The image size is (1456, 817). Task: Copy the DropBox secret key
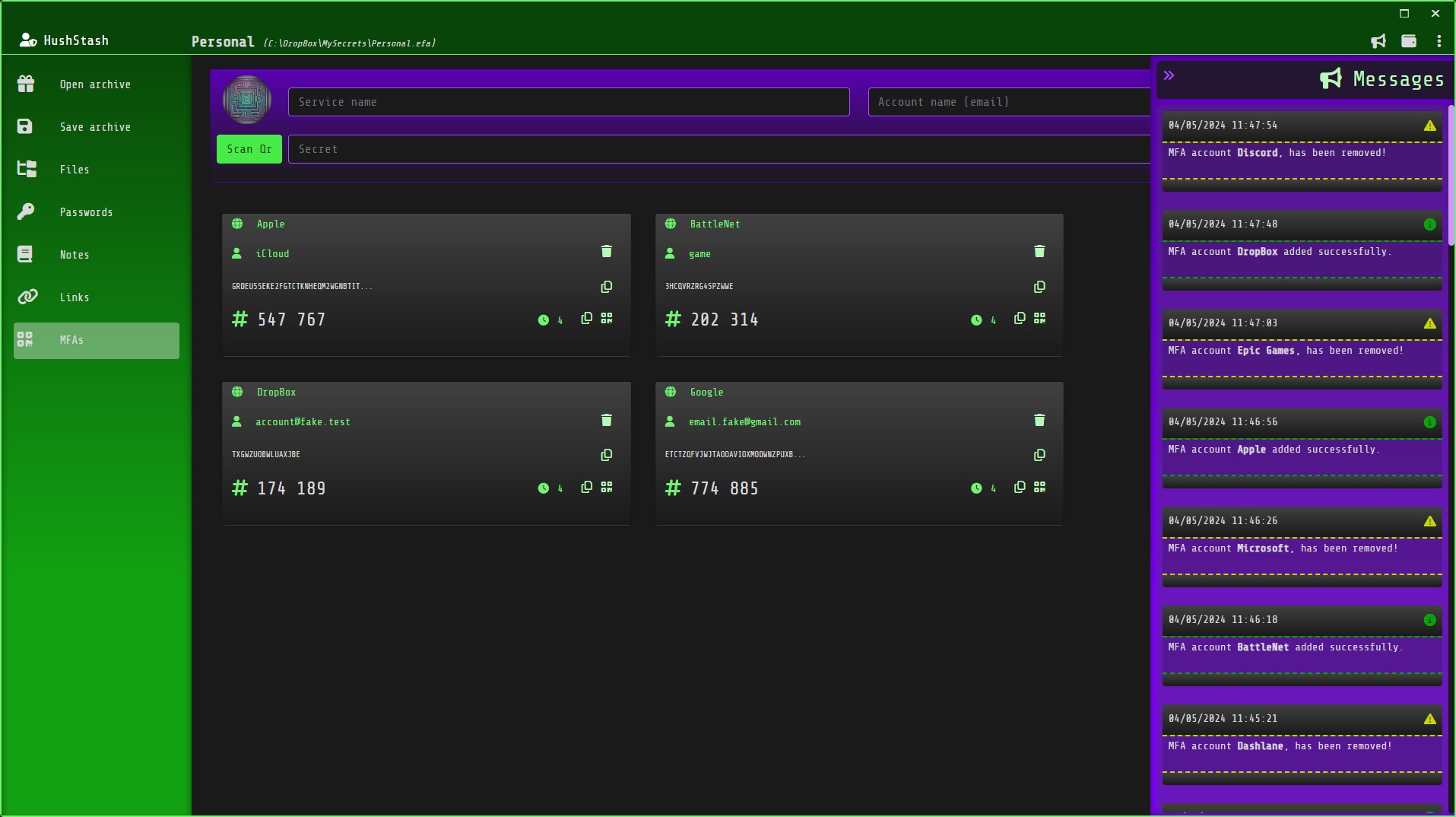click(x=607, y=455)
